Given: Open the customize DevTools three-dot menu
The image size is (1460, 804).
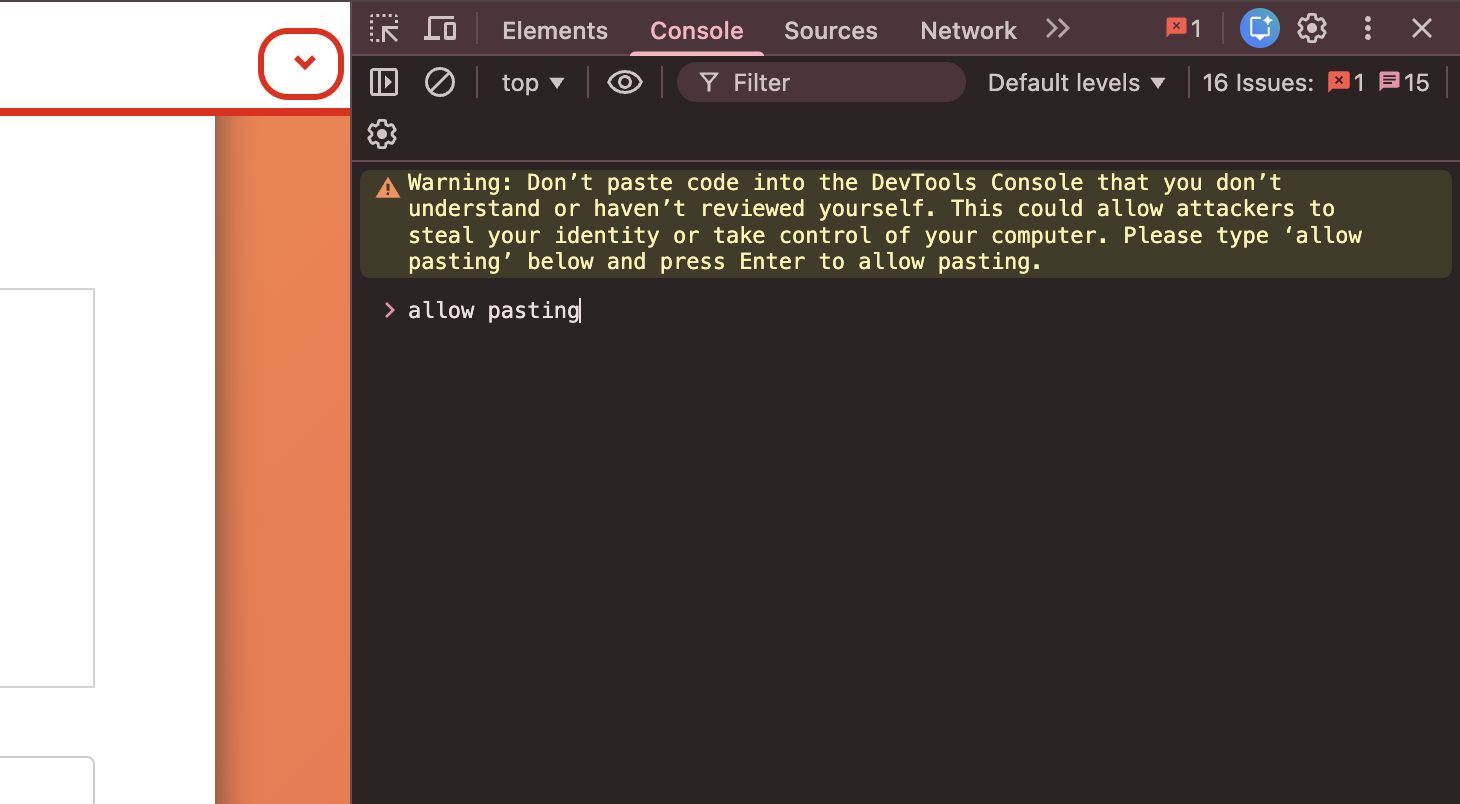Looking at the screenshot, I should coord(1368,29).
